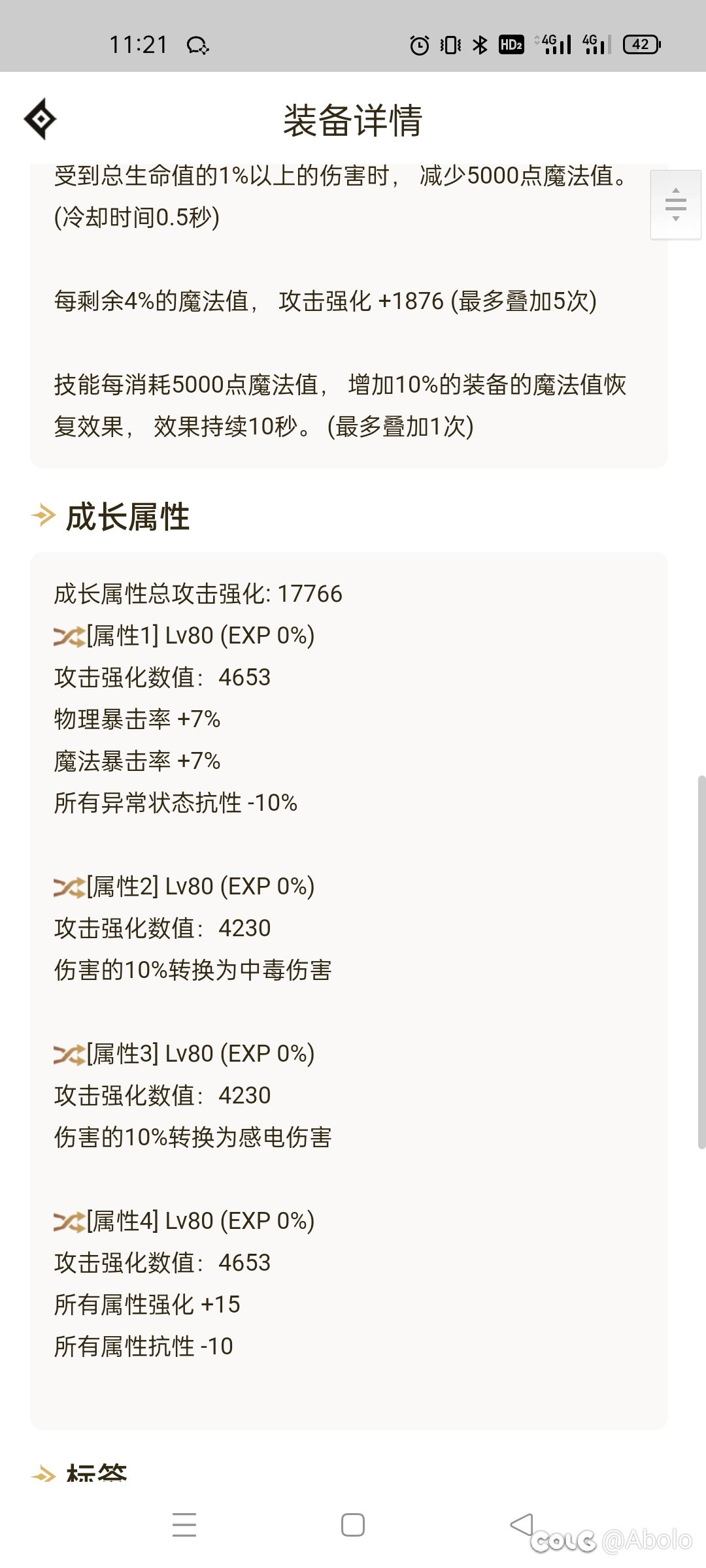Tap the diamond back icon

pyautogui.click(x=40, y=119)
